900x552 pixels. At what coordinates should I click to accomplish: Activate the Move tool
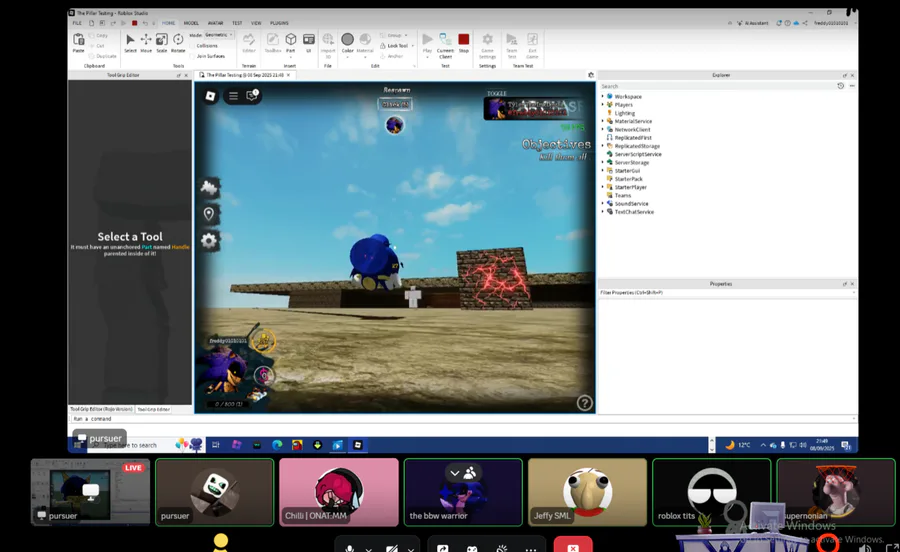tap(146, 43)
